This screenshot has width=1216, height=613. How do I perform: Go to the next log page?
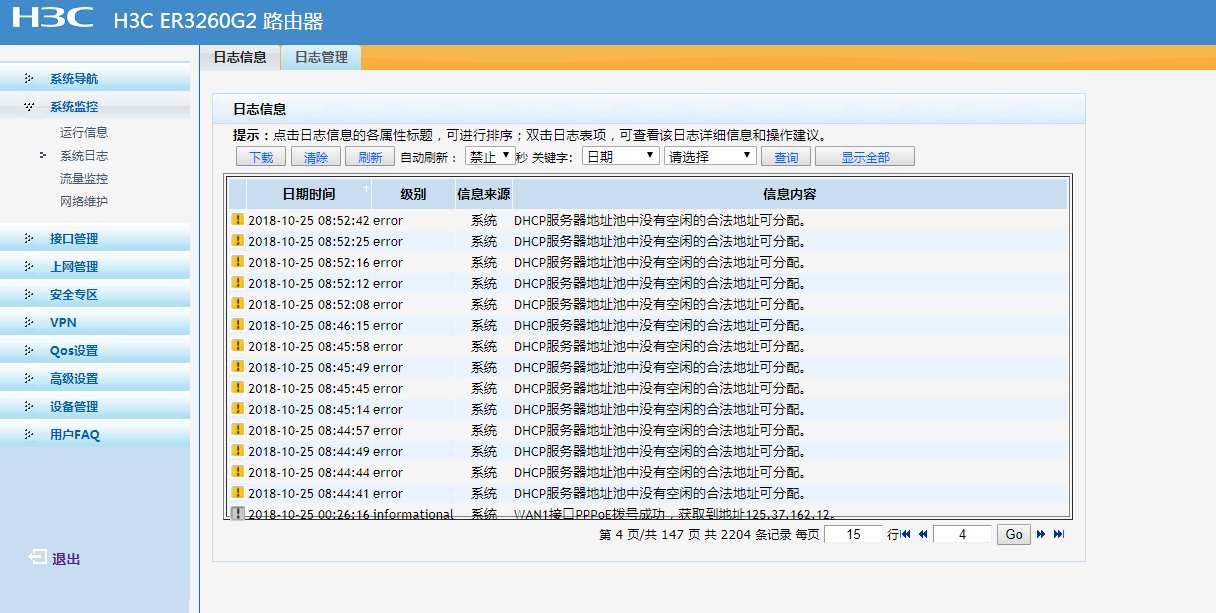coord(1041,535)
